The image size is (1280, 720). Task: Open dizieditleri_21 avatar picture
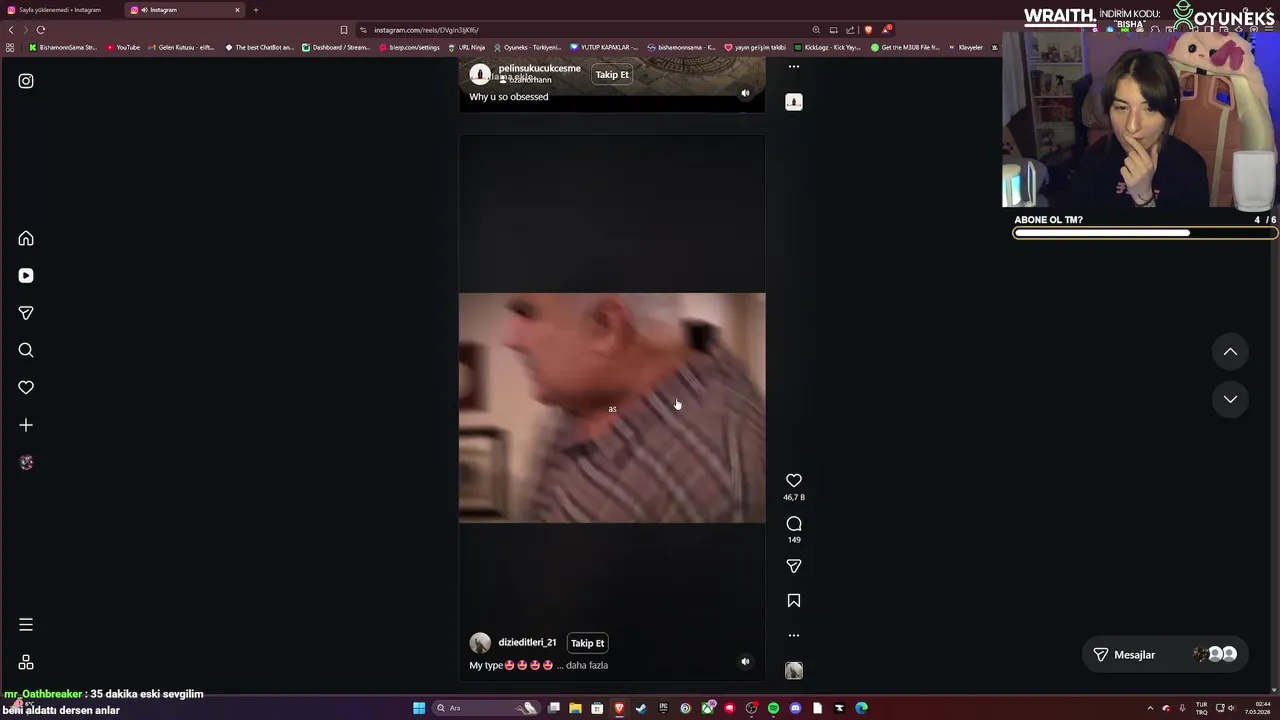pos(480,643)
